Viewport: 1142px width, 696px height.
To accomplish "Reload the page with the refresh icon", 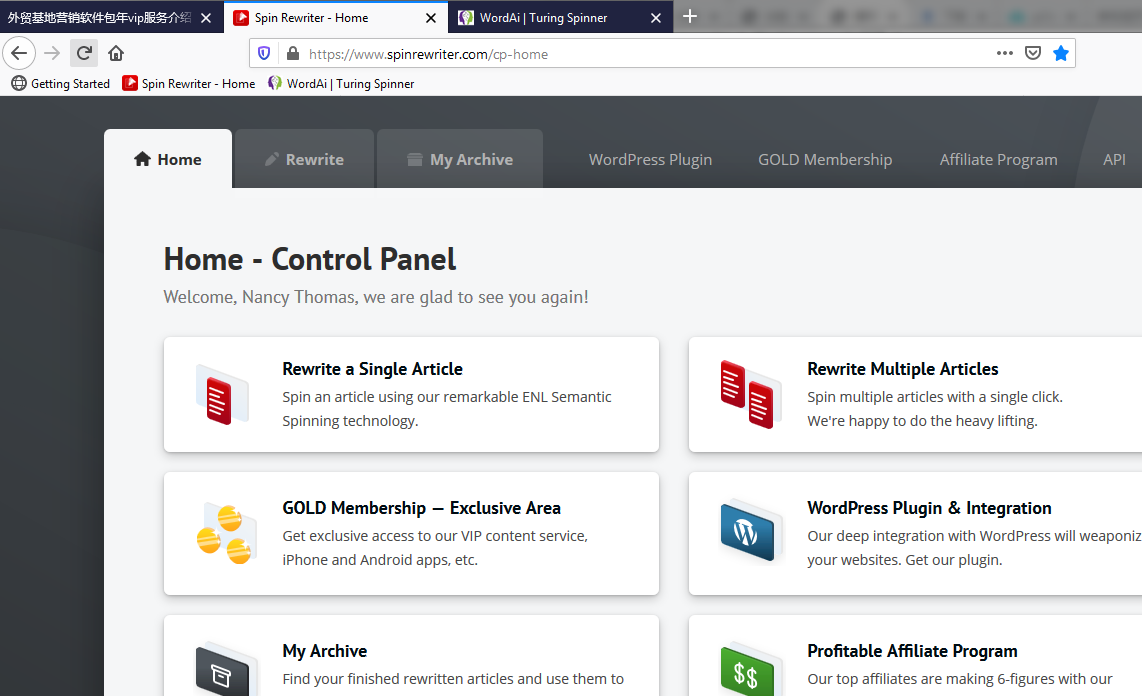I will click(84, 53).
